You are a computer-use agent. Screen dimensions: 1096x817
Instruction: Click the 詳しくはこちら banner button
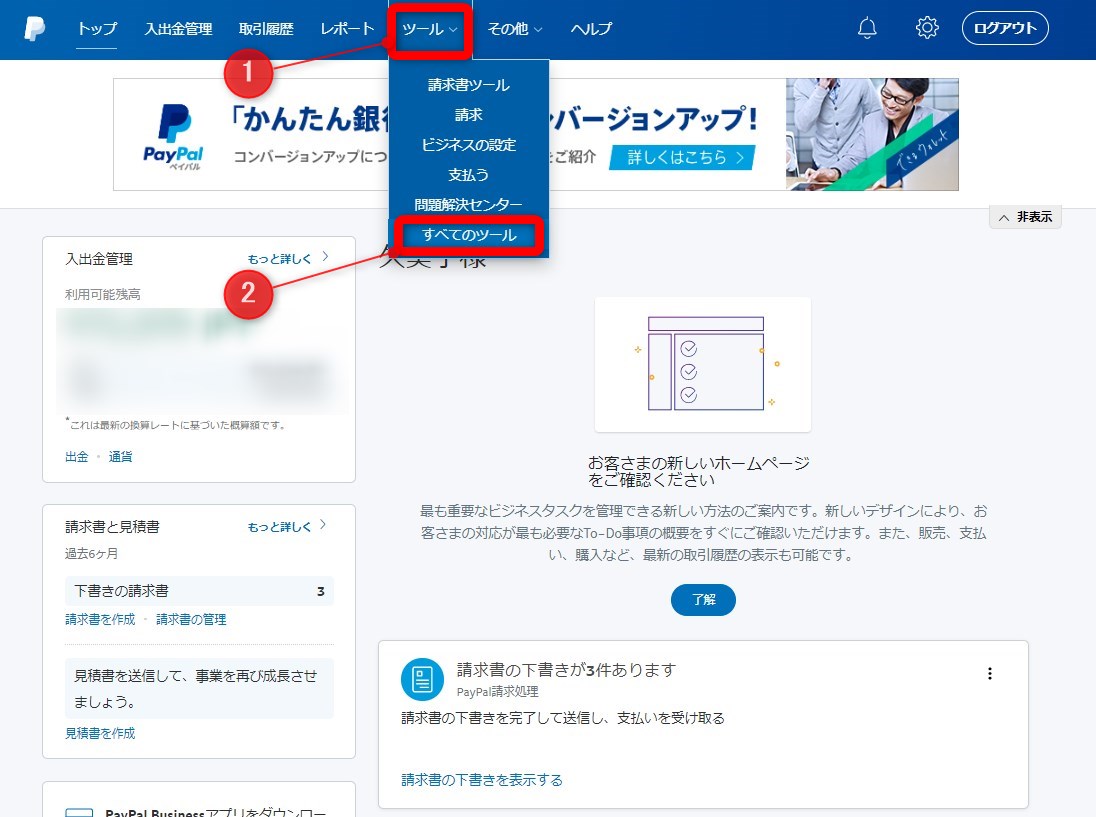pyautogui.click(x=681, y=157)
